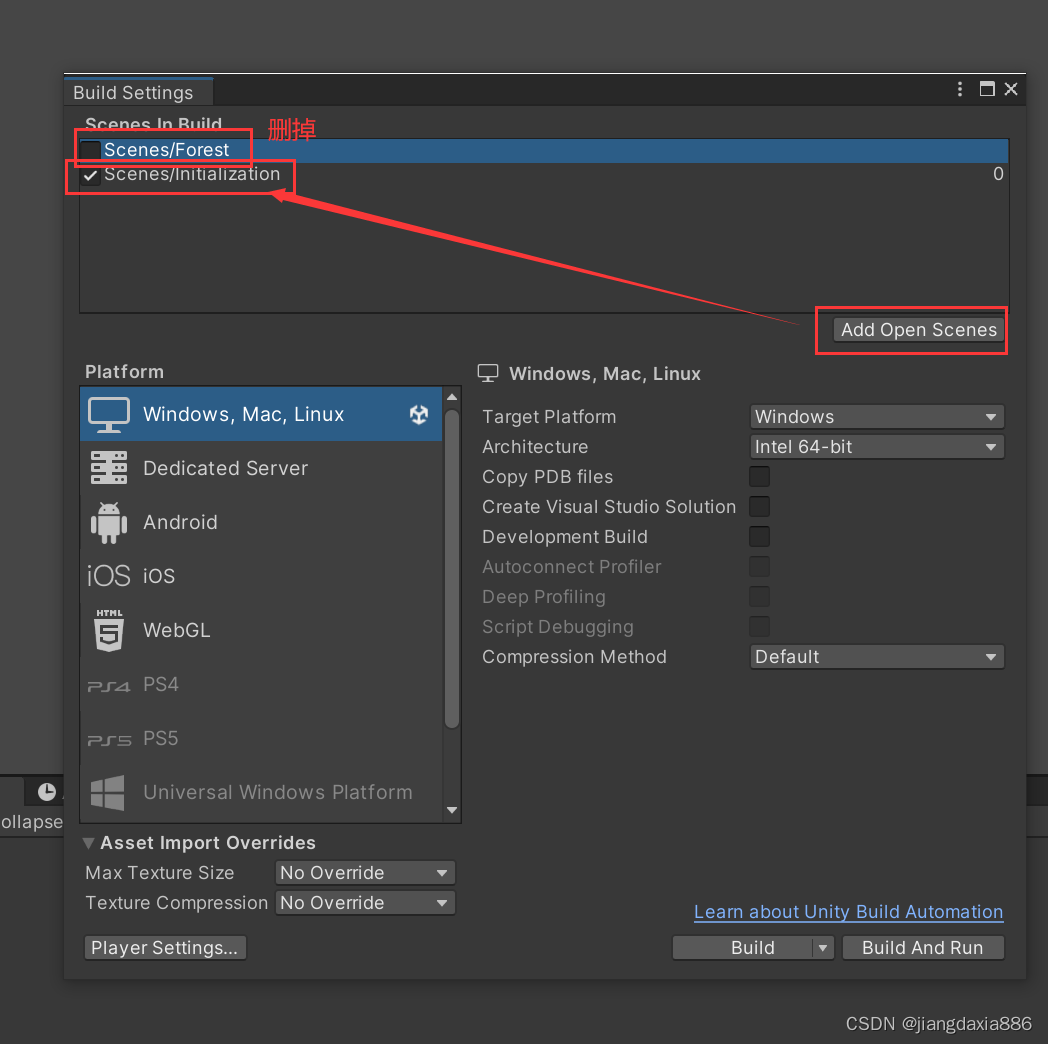Select the Dedicated Server platform icon
The height and width of the screenshot is (1044, 1048).
pos(108,468)
